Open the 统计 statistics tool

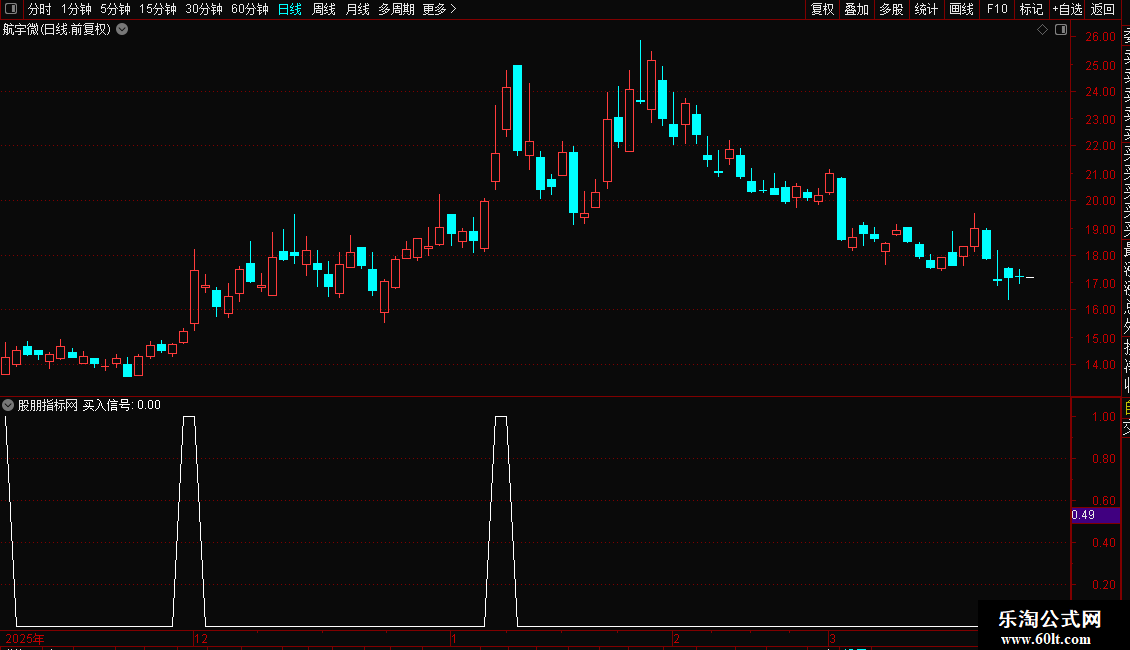pos(926,9)
